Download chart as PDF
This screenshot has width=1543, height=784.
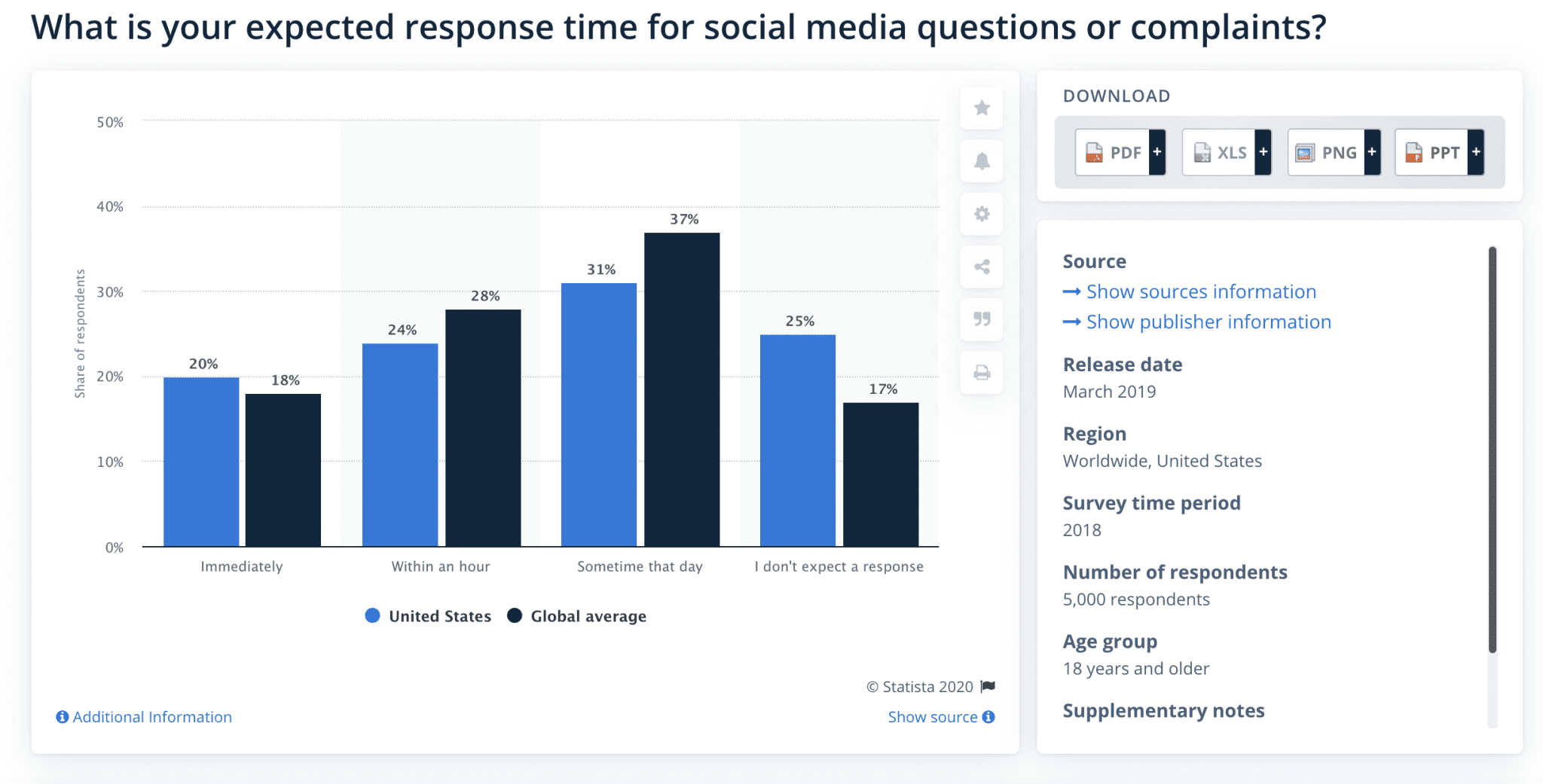point(1113,152)
